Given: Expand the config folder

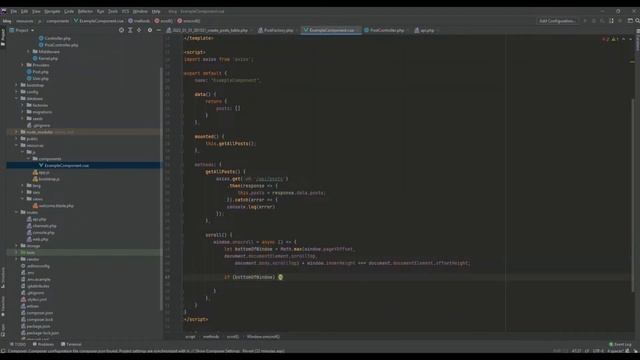Looking at the screenshot, I should point(17,92).
